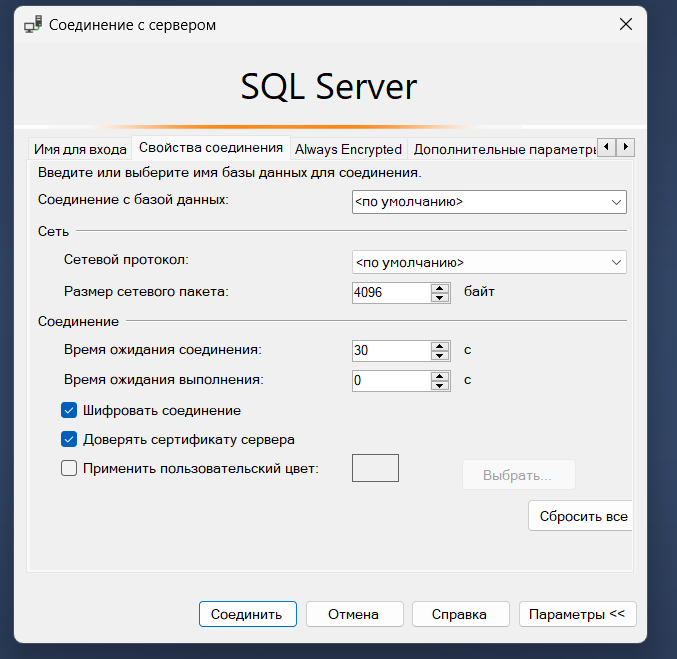
Task: Click the Время ожидания выполнения label
Action: point(164,380)
